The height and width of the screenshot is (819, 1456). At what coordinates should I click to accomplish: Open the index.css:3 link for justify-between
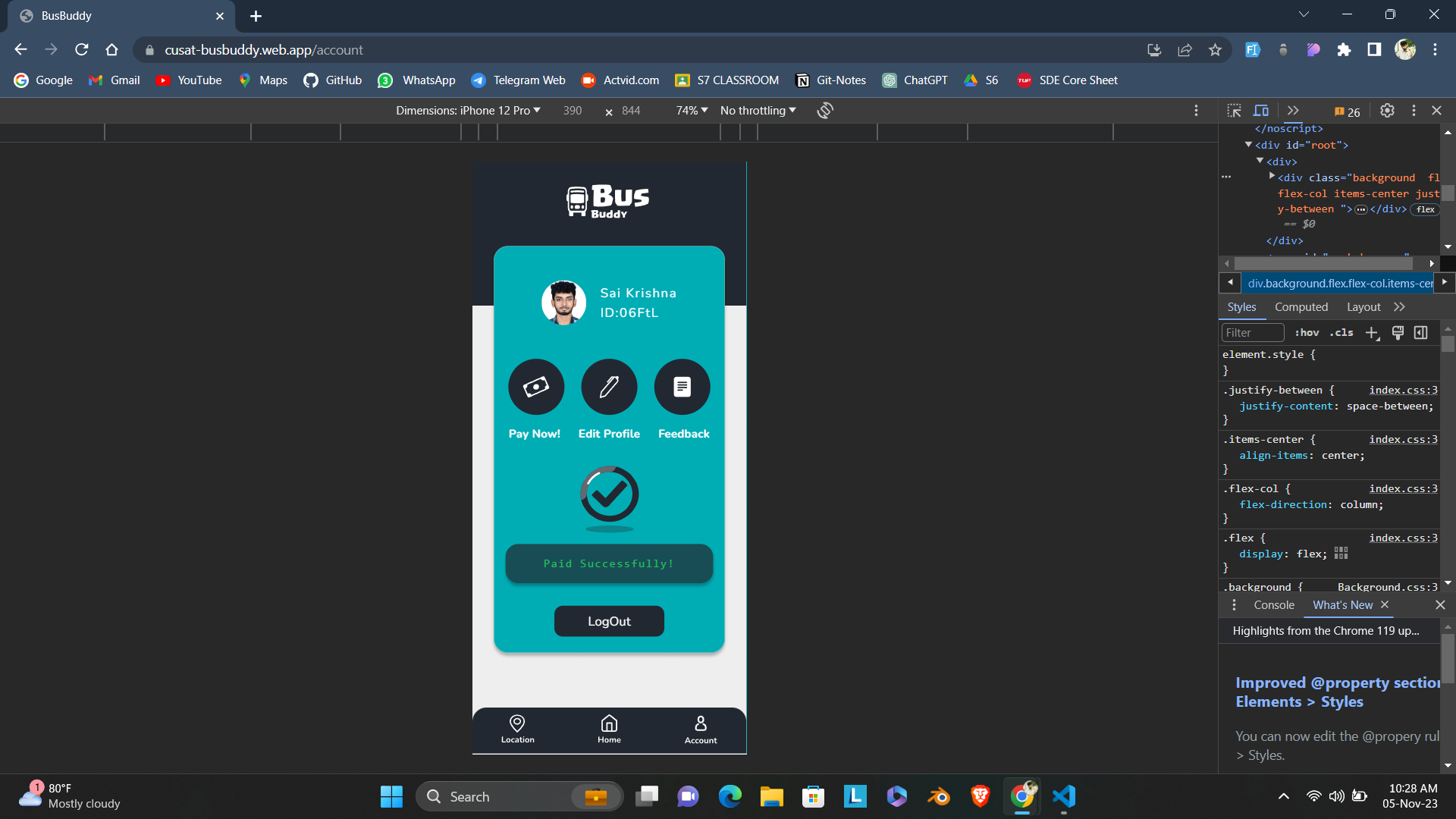[x=1402, y=390]
